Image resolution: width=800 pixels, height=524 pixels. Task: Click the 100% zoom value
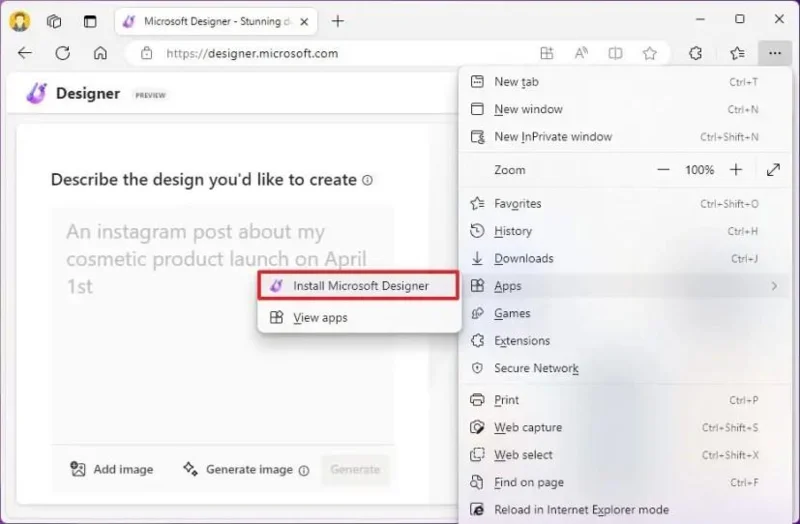[699, 170]
